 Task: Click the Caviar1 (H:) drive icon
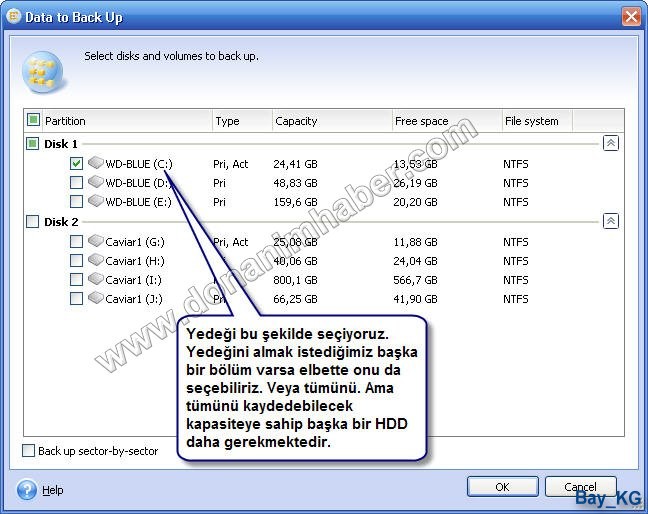pyautogui.click(x=95, y=259)
